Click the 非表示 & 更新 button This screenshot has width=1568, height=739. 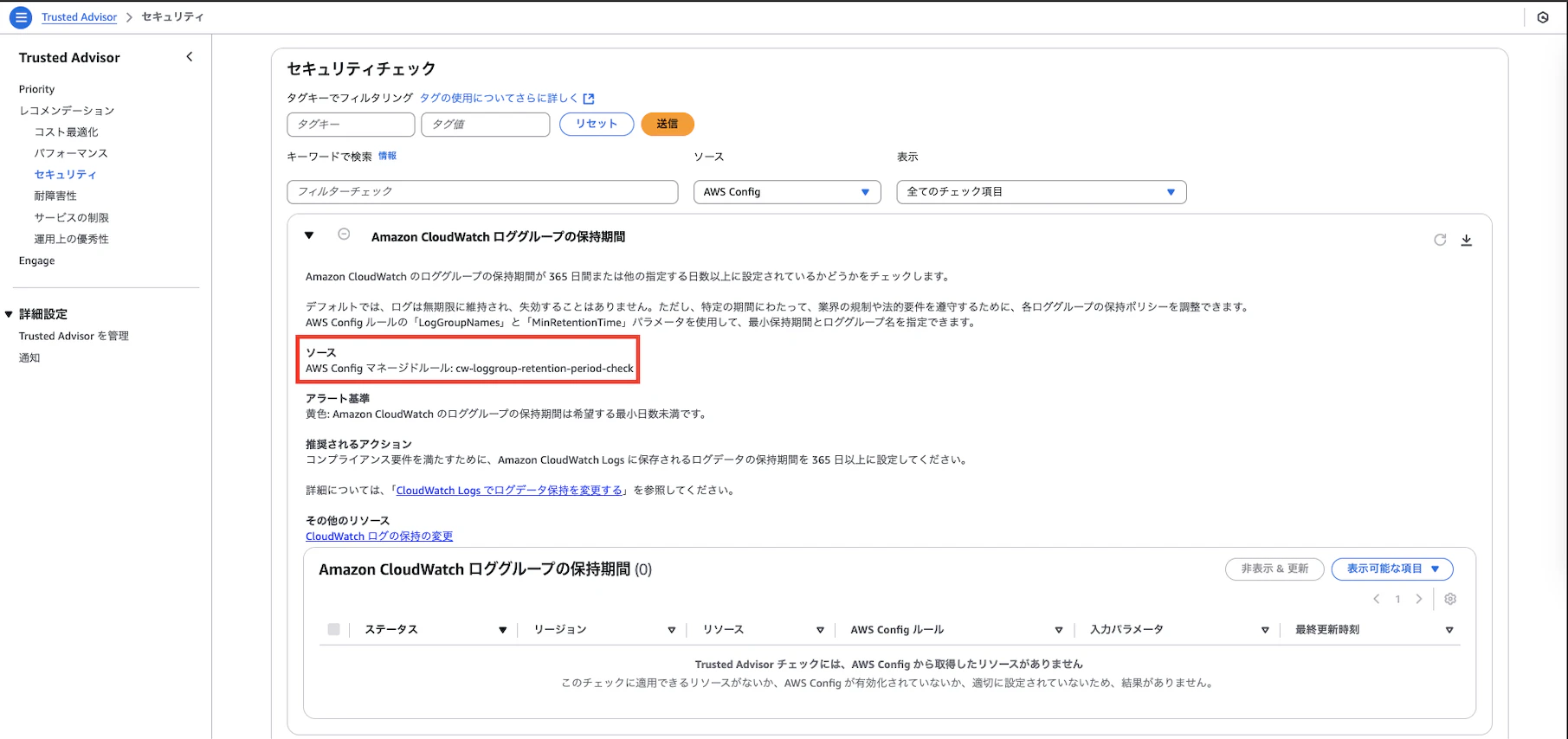coord(1274,569)
